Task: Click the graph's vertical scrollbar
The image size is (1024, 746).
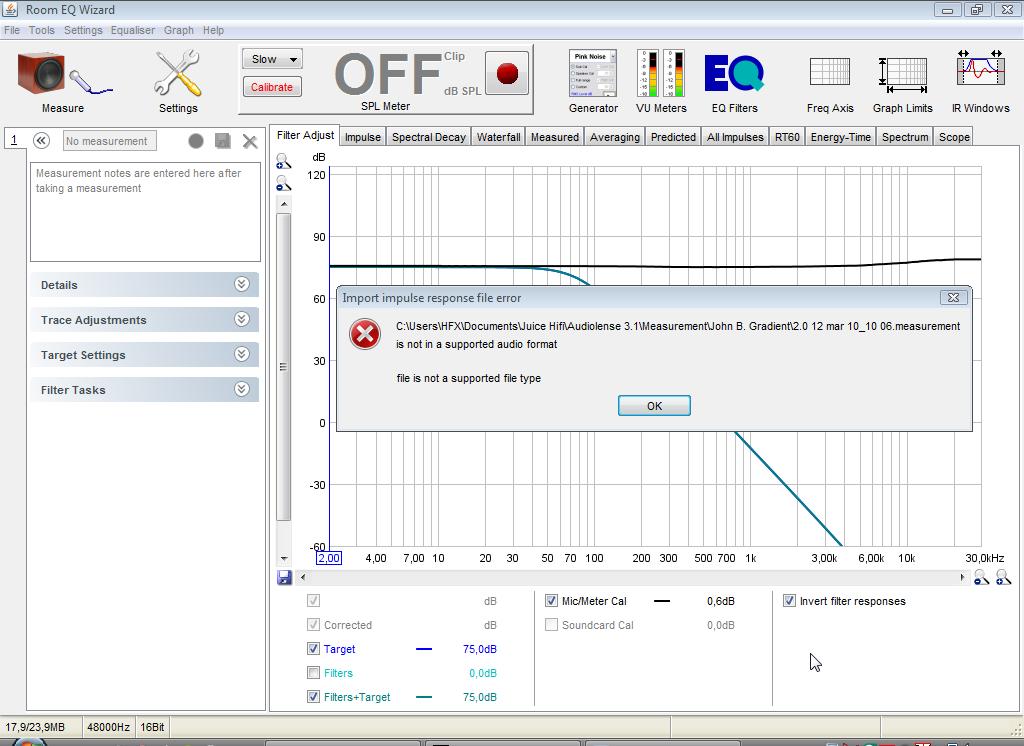Action: point(284,366)
